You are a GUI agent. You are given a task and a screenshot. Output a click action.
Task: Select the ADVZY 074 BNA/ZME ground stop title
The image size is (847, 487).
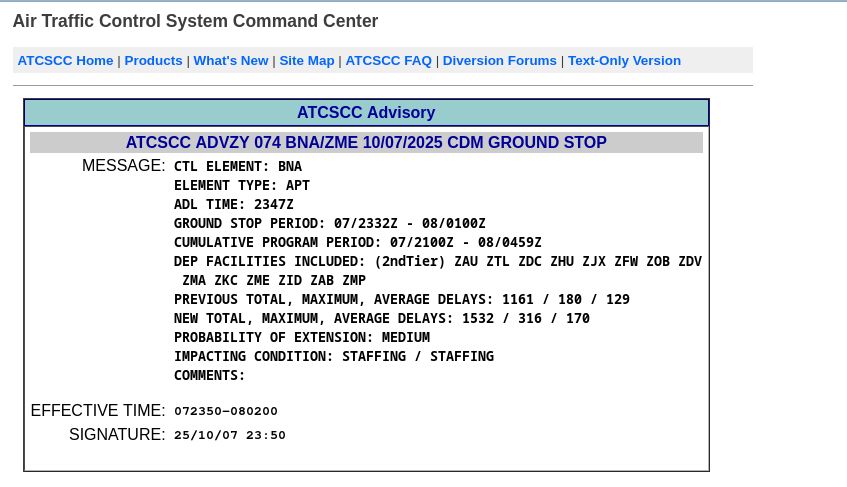366,143
